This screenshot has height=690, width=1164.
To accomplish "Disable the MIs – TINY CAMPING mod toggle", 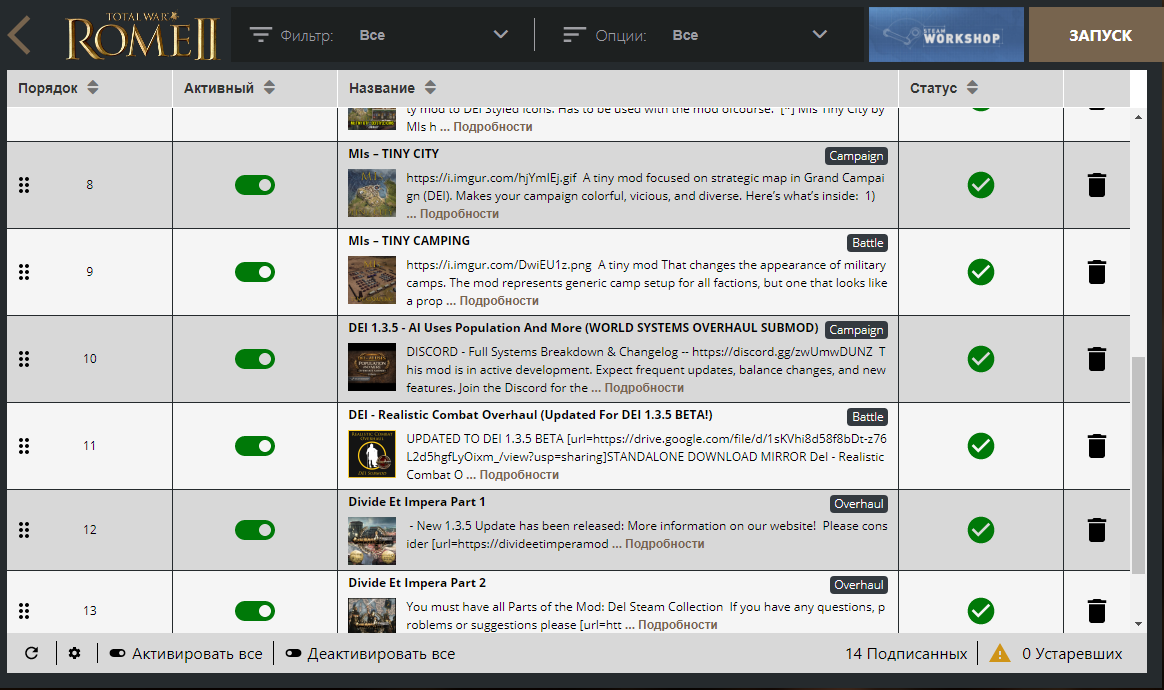I will point(255,272).
